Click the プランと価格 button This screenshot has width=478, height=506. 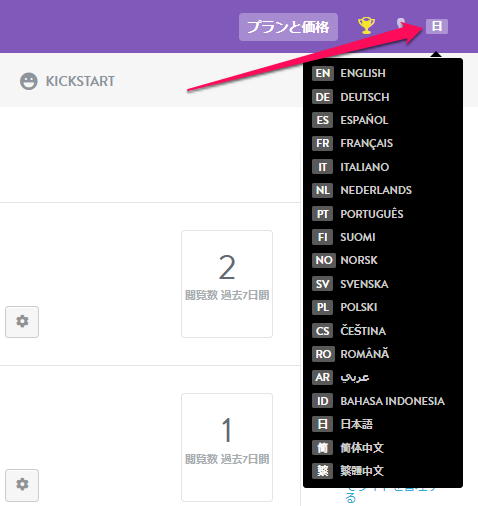click(x=288, y=27)
